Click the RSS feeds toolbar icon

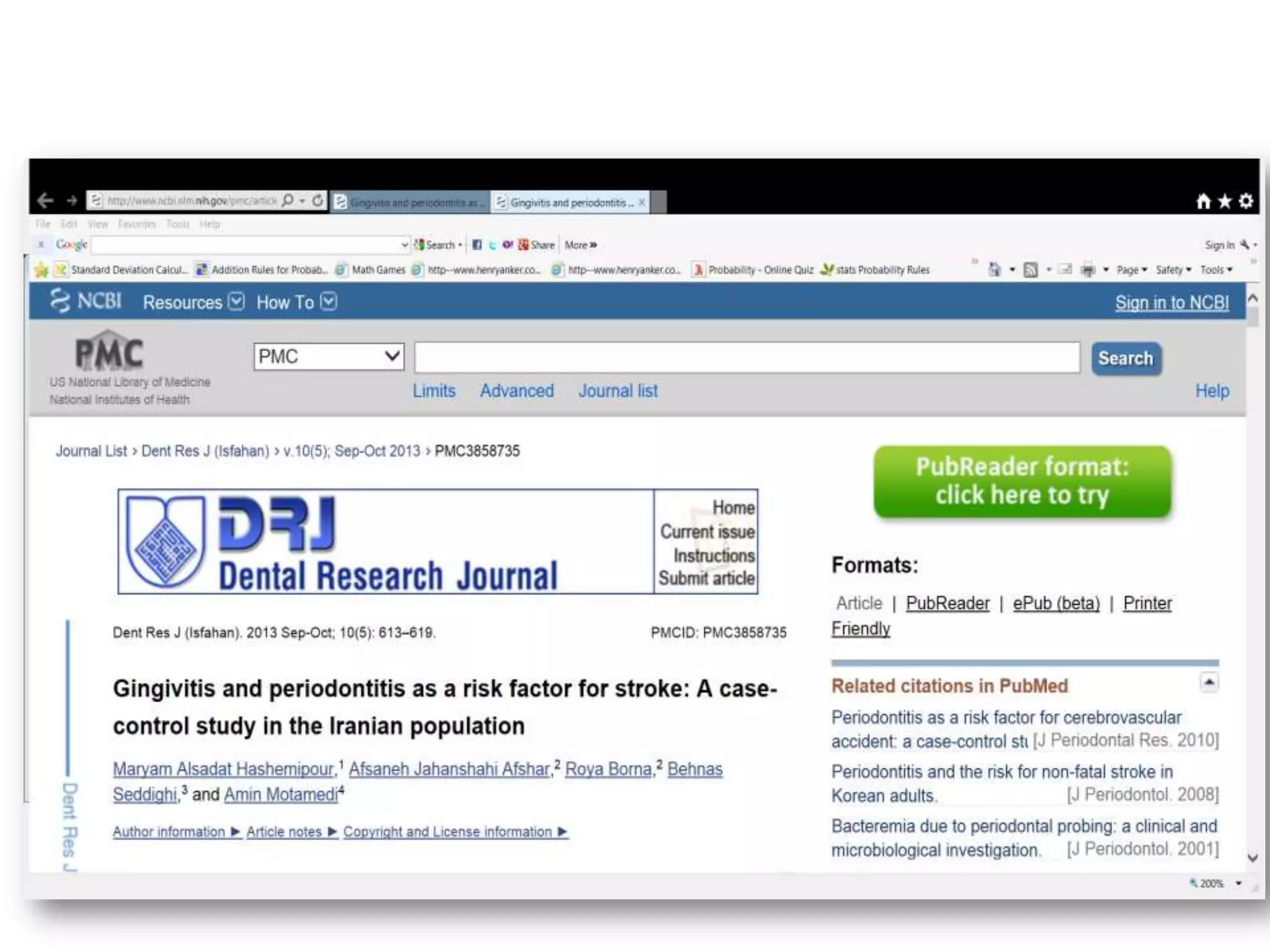[1031, 270]
